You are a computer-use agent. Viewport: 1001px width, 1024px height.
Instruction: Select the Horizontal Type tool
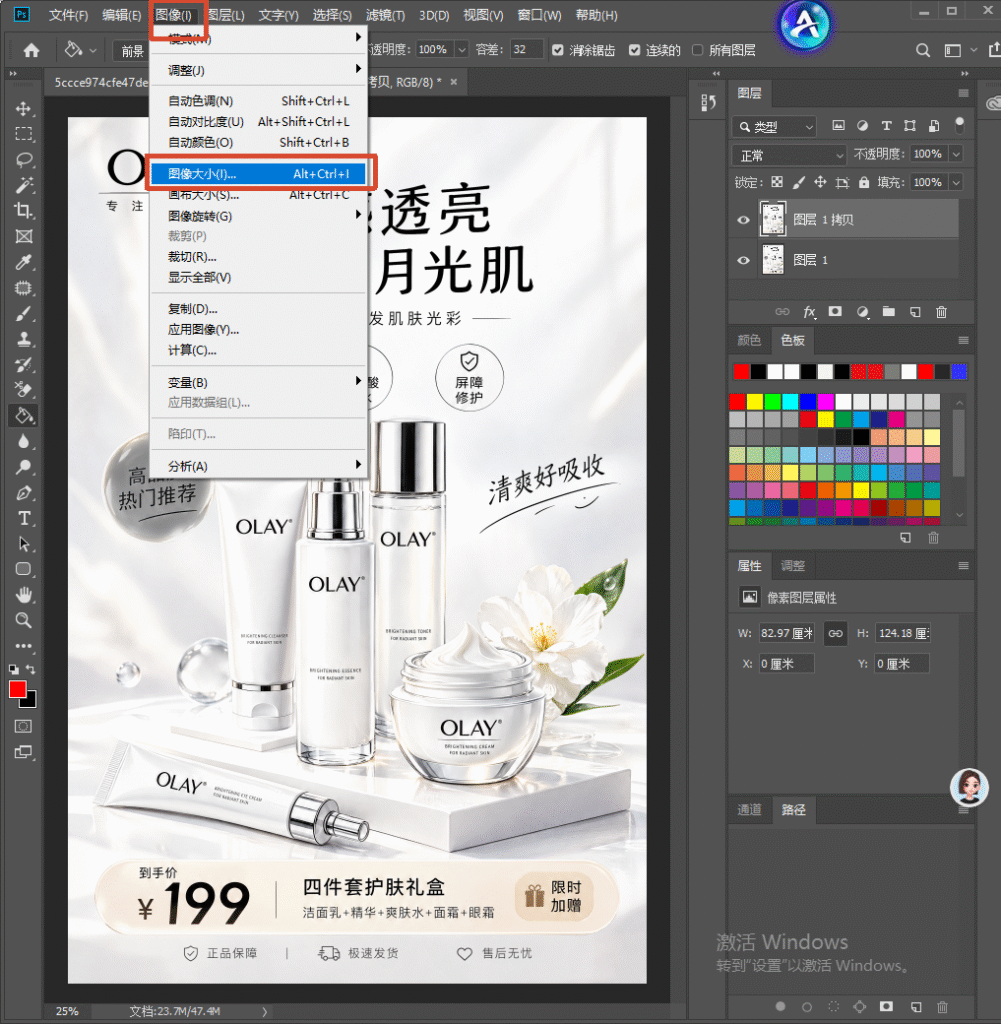click(x=24, y=519)
